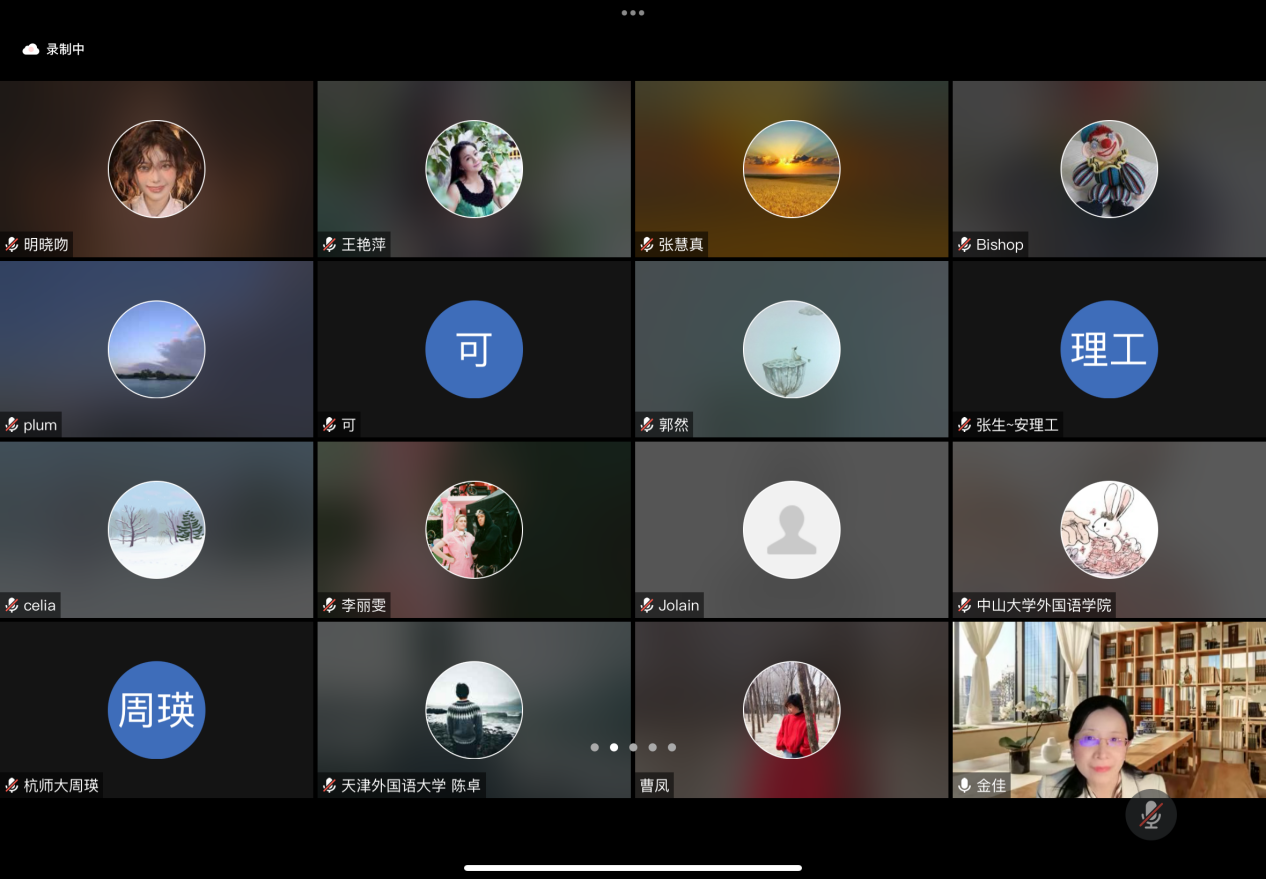Select 曹凤's red coat avatar

(x=792, y=710)
